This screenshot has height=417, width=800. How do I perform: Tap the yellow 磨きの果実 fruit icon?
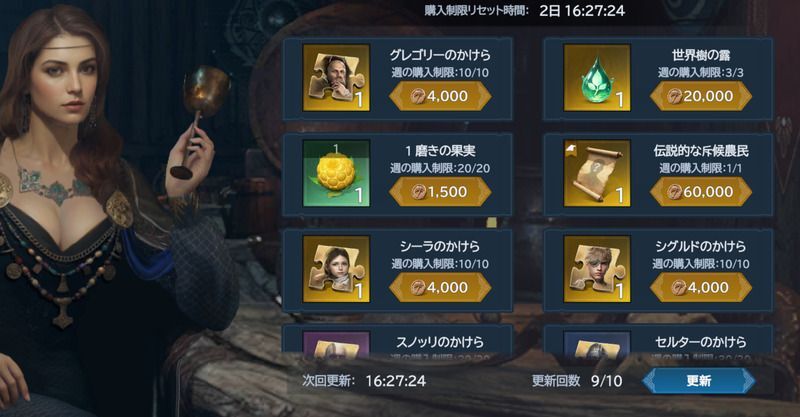tap(336, 174)
